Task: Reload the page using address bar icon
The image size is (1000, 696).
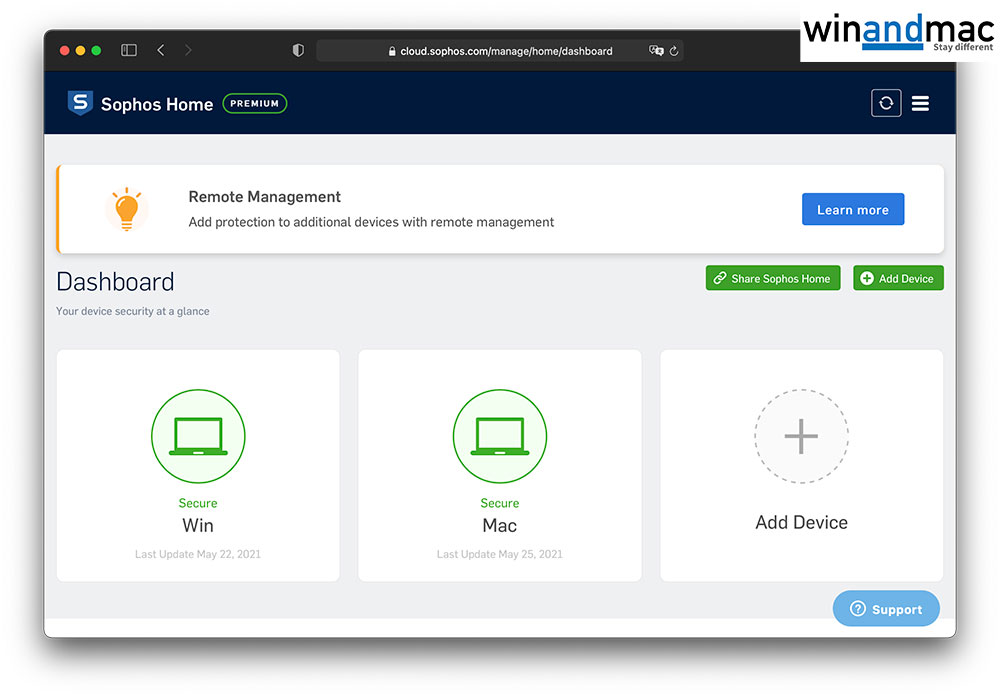Action: click(x=674, y=50)
